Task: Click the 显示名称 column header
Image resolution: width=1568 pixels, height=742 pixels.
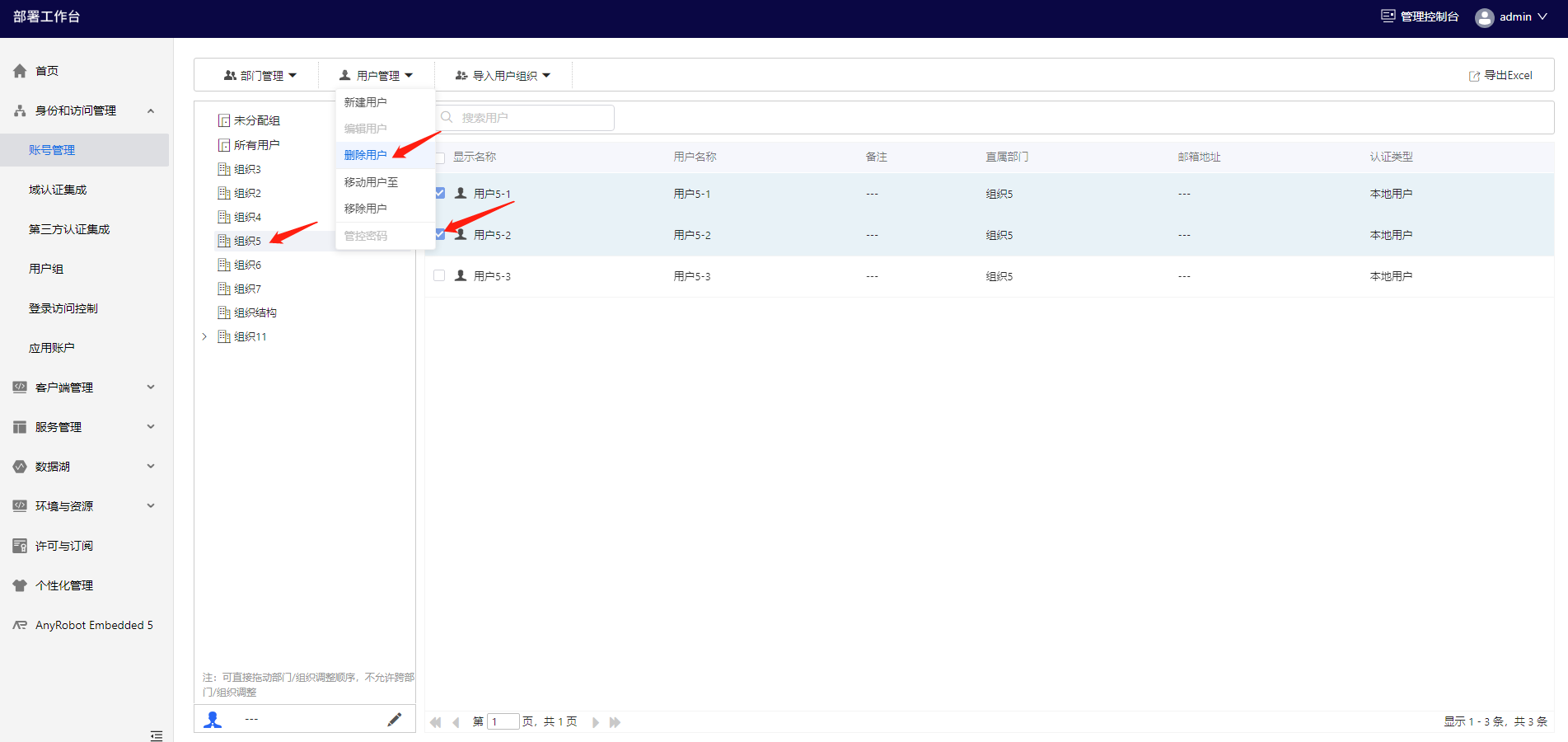Action: point(475,157)
